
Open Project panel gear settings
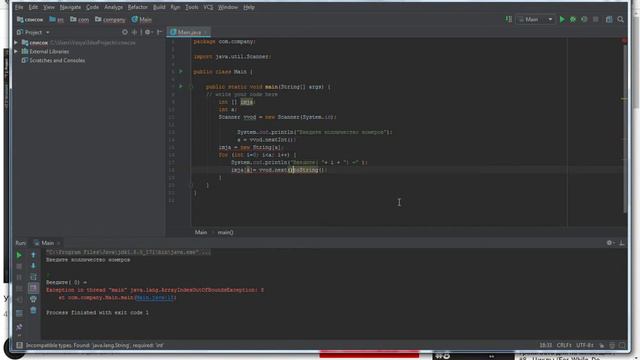point(148,32)
